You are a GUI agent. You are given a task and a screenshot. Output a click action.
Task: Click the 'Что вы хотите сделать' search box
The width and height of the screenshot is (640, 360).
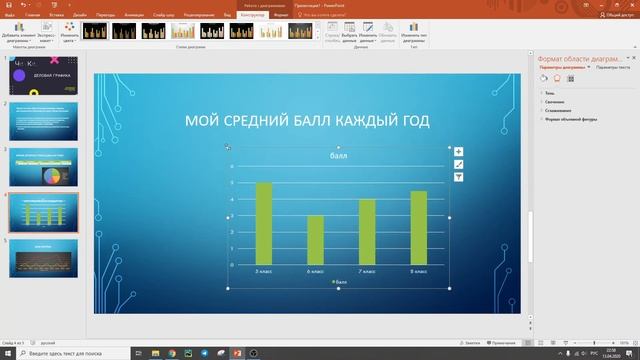322,15
